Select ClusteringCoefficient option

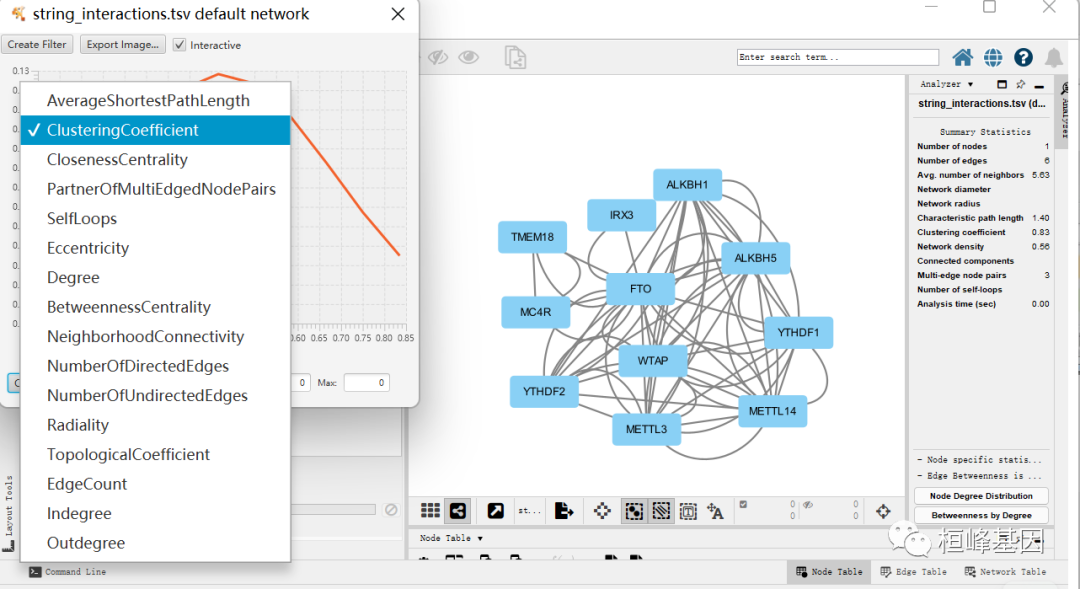click(156, 130)
